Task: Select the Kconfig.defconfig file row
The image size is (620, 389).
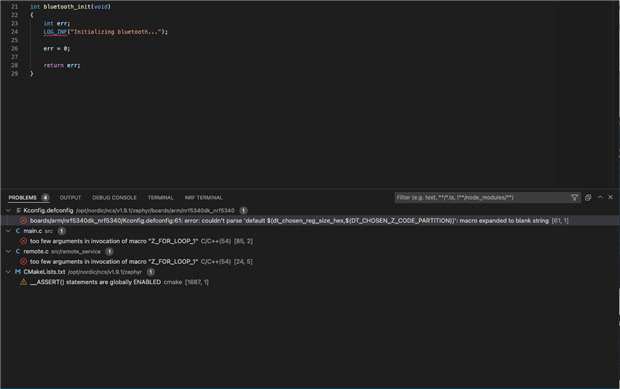Action: point(310,210)
